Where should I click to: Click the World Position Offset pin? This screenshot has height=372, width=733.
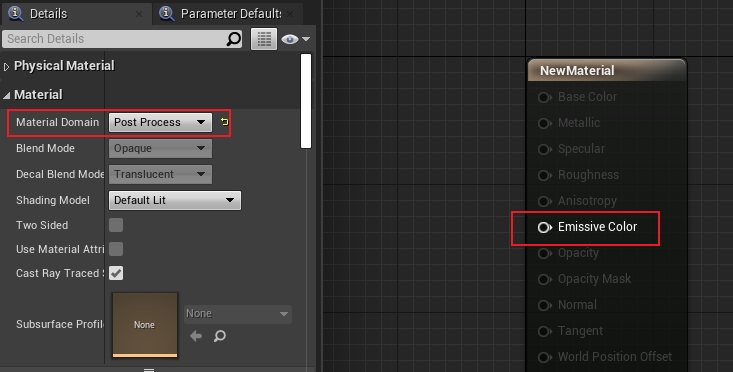[544, 357]
